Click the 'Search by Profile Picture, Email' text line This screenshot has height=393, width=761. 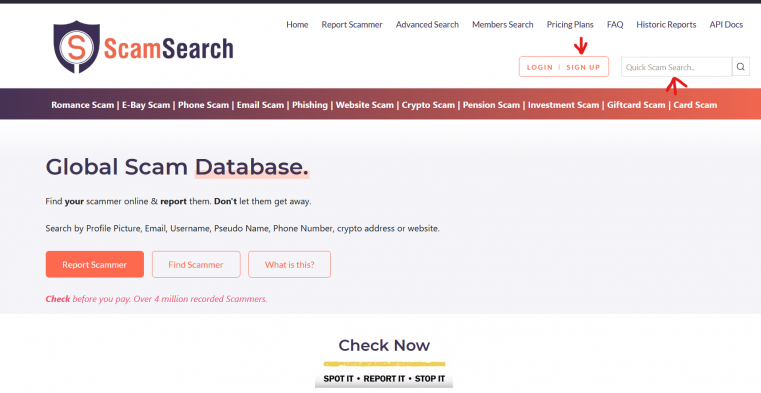click(243, 229)
